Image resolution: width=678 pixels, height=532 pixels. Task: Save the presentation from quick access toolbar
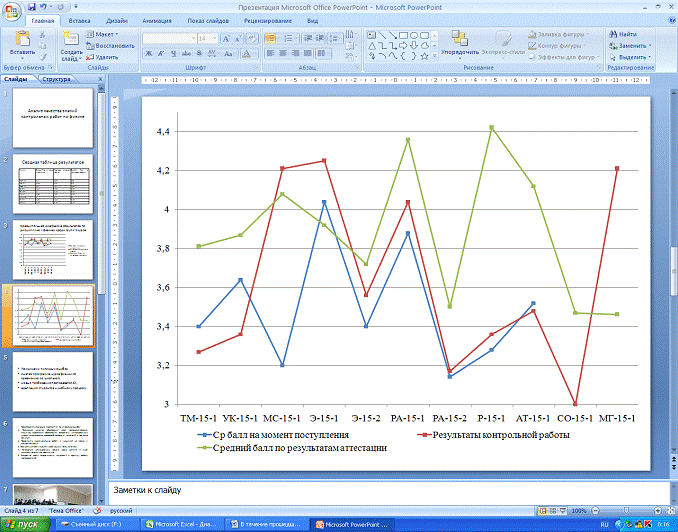[34, 5]
